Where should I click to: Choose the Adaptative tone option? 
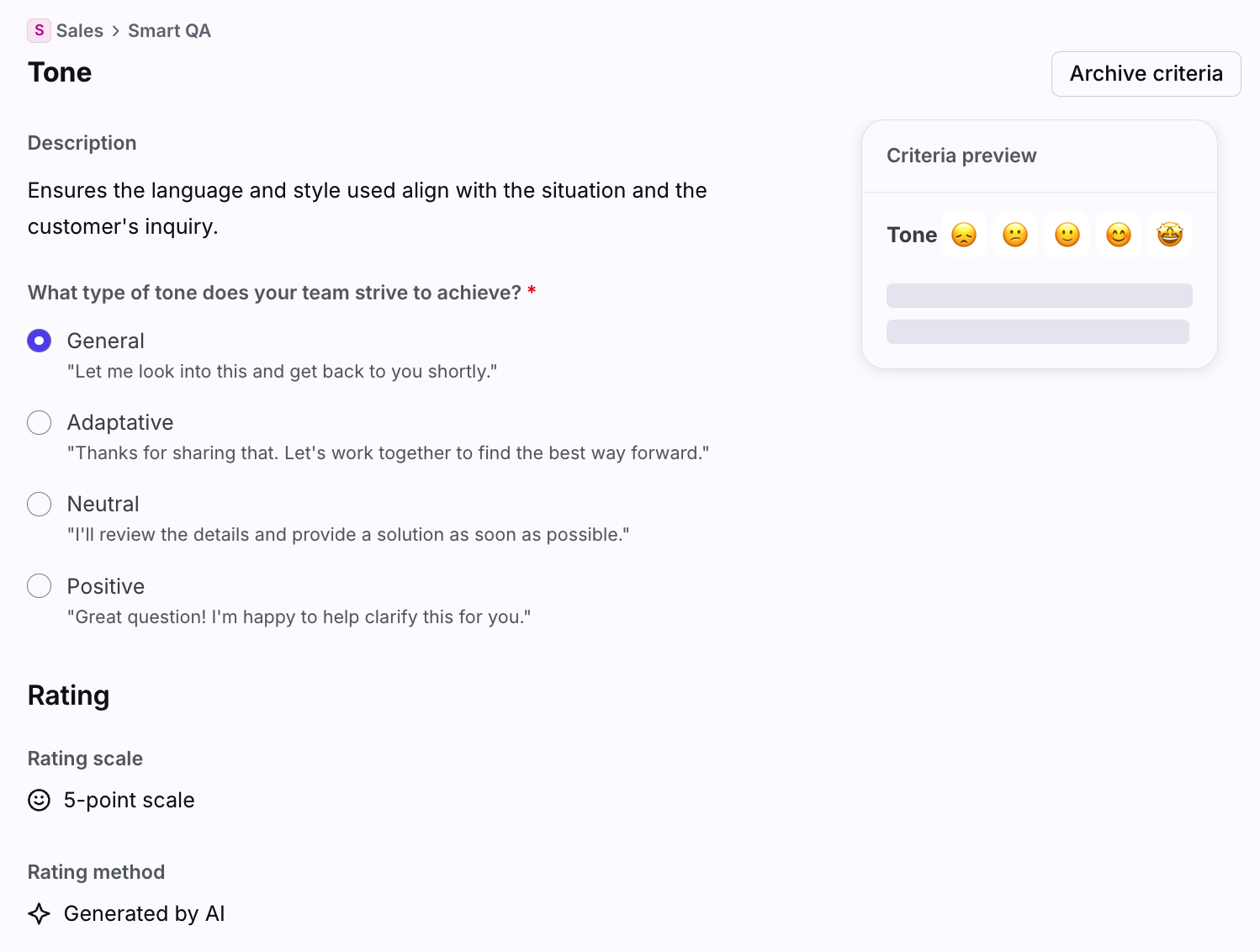[x=40, y=422]
